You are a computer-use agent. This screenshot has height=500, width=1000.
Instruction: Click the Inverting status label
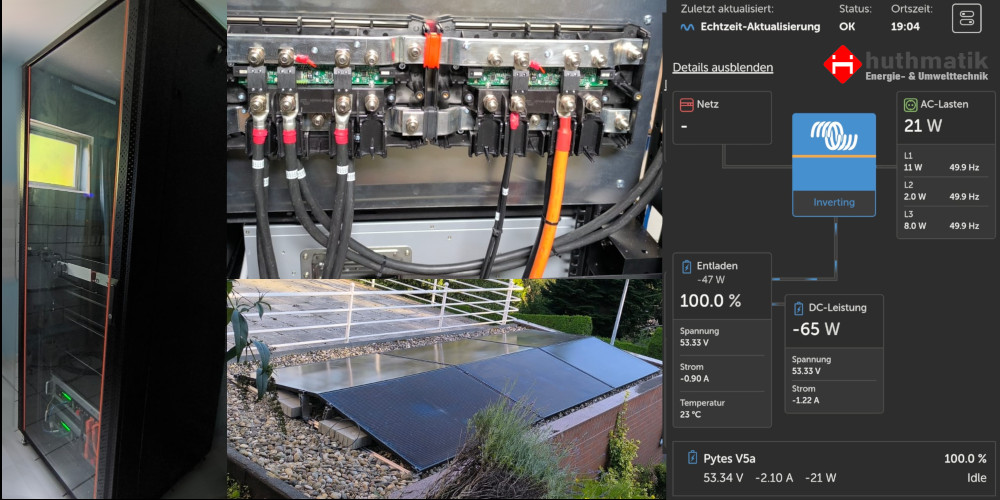[833, 202]
